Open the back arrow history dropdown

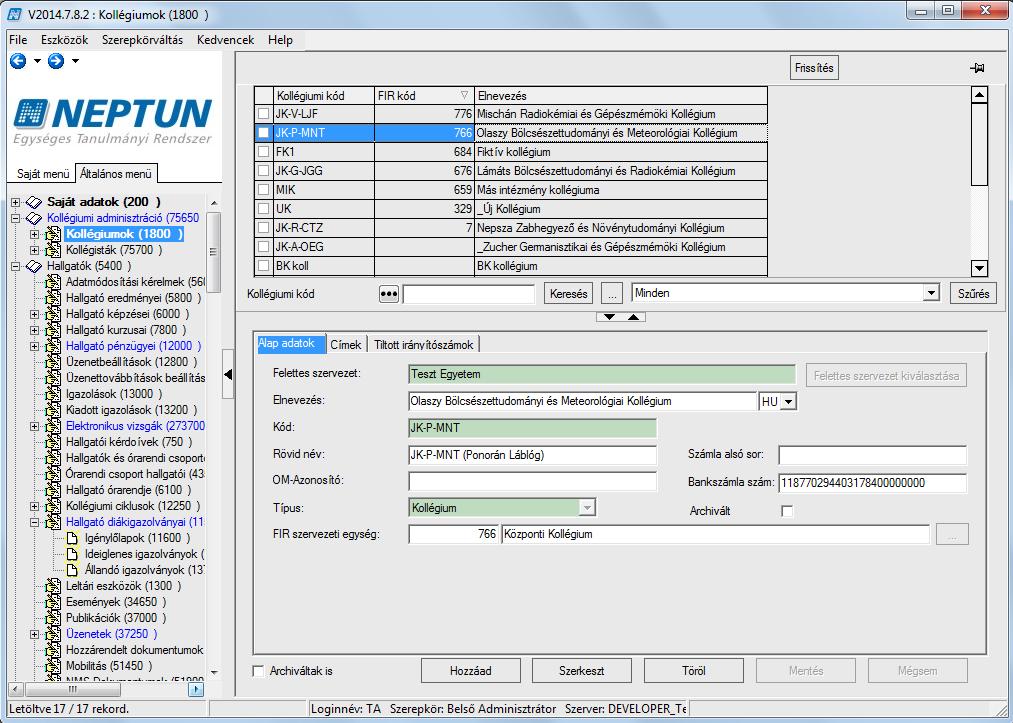click(37, 61)
